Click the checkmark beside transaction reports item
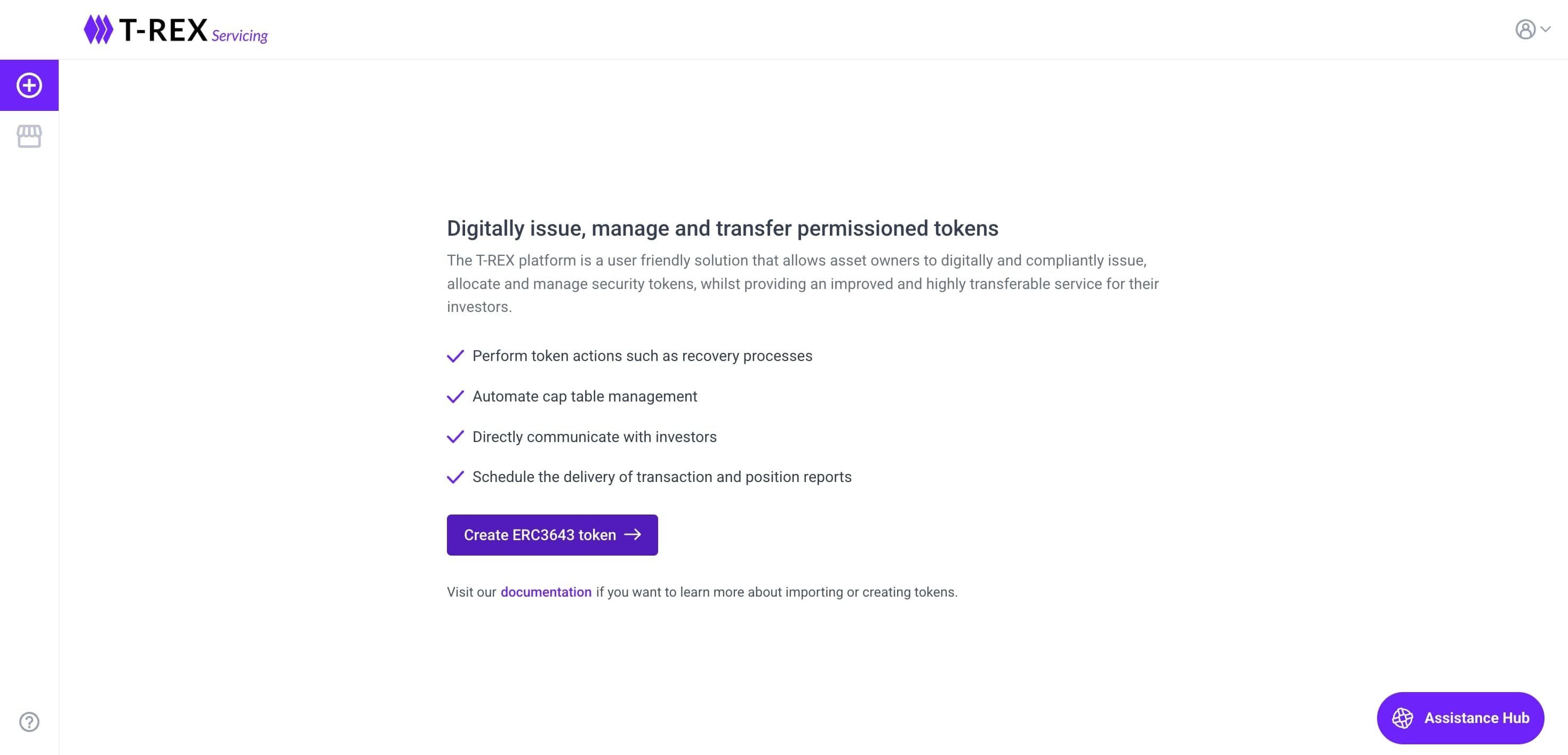1568x755 pixels. coord(455,477)
